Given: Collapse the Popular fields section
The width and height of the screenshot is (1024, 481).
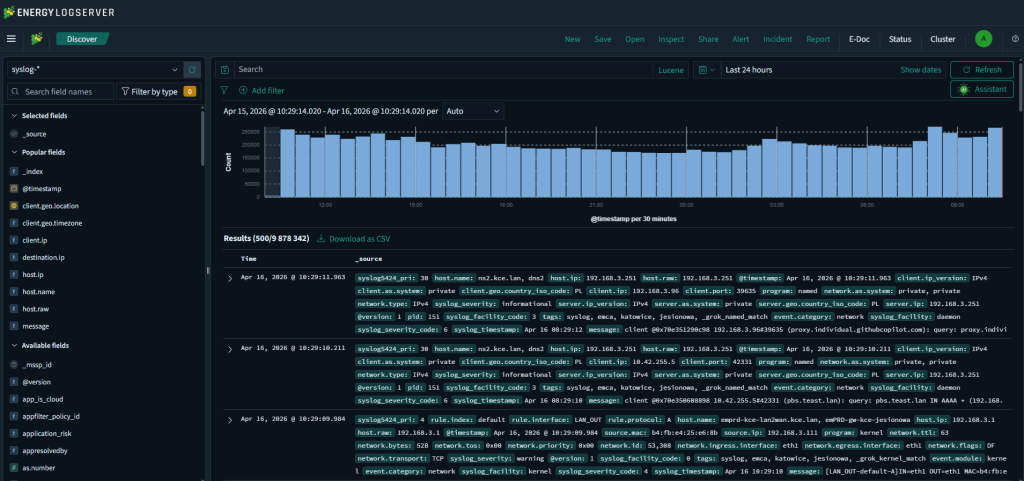Looking at the screenshot, I should click(12, 152).
